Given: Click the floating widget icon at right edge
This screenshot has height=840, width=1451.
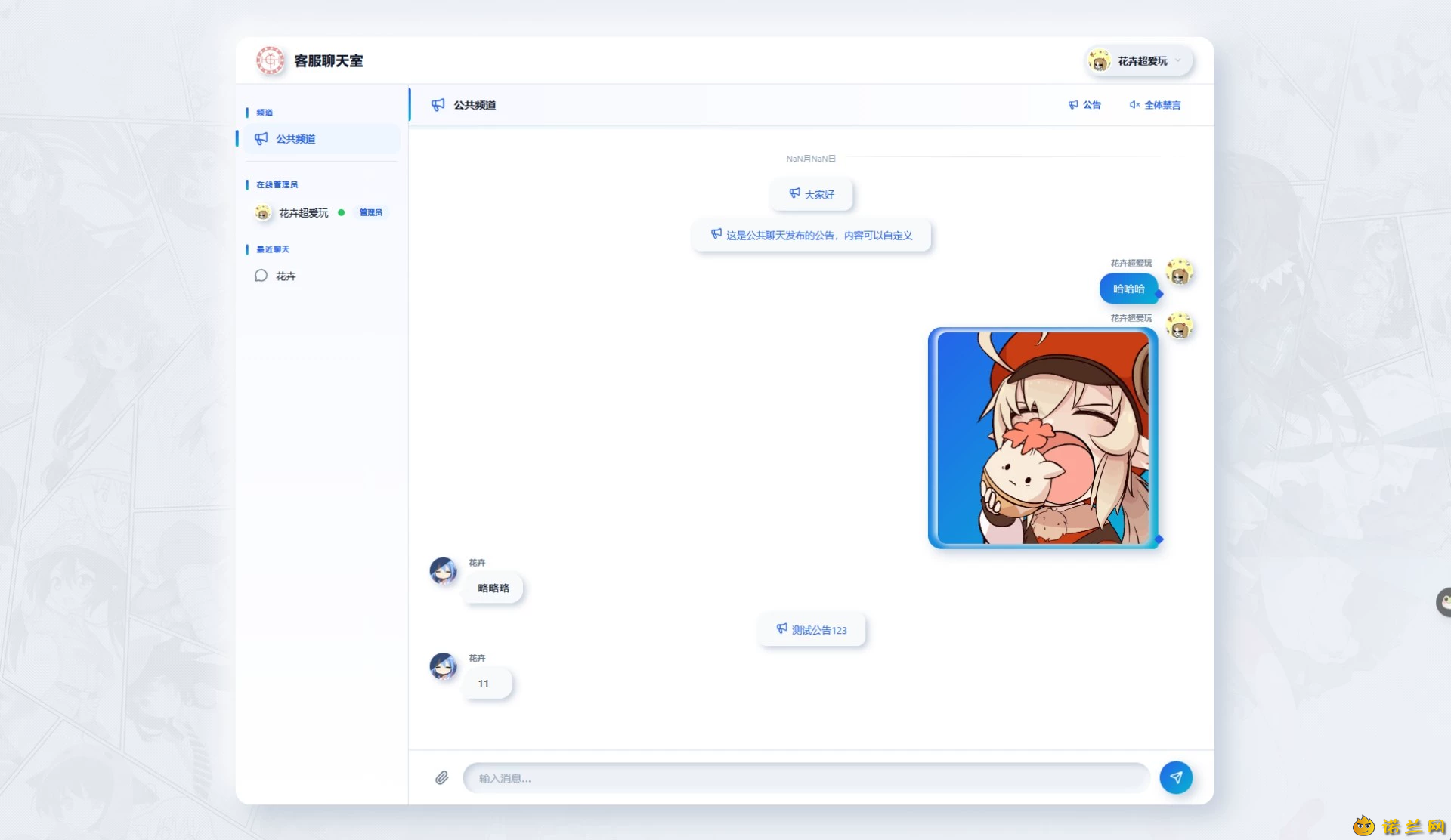Looking at the screenshot, I should coord(1443,602).
